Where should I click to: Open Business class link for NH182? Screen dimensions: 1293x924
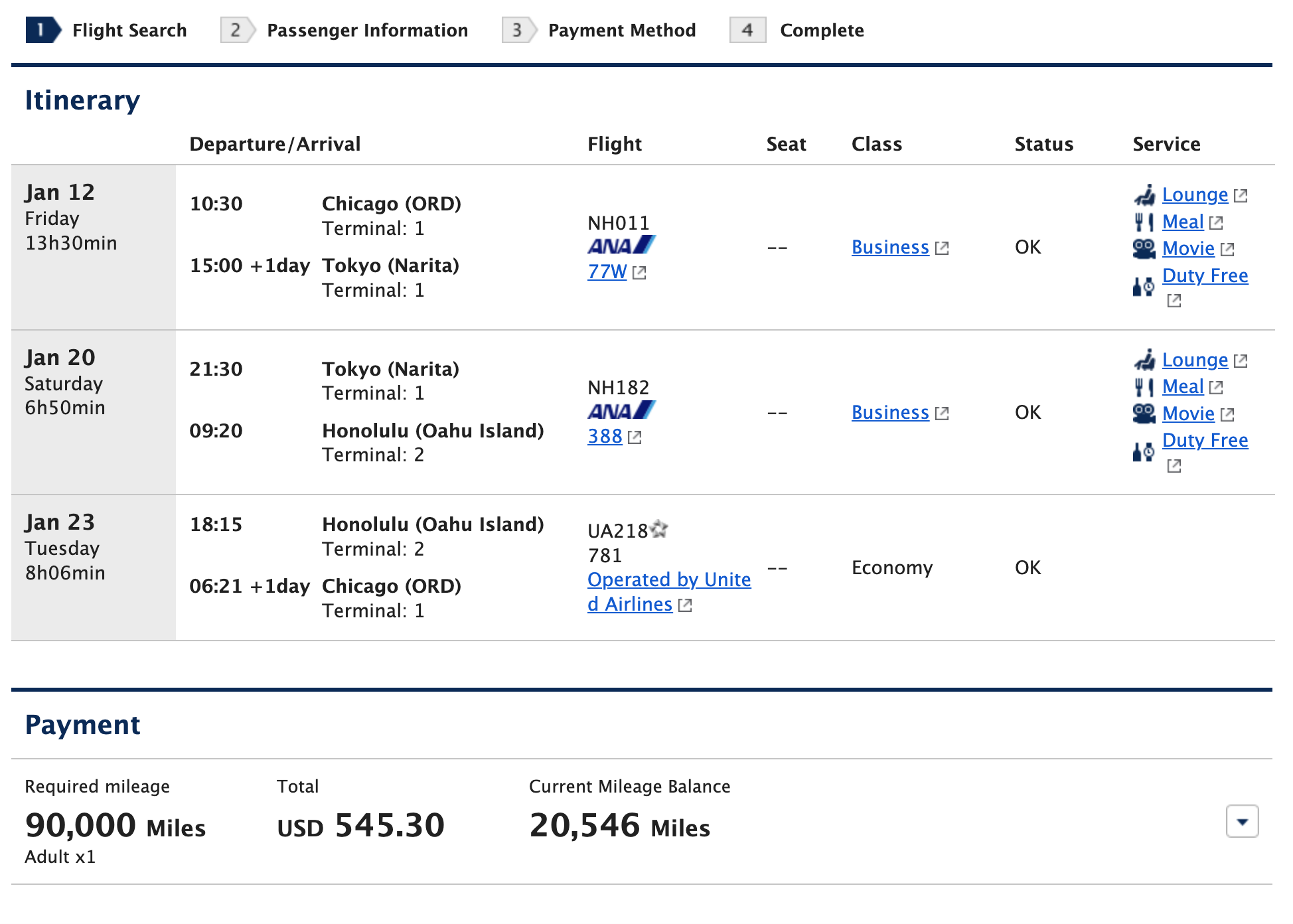click(x=890, y=412)
